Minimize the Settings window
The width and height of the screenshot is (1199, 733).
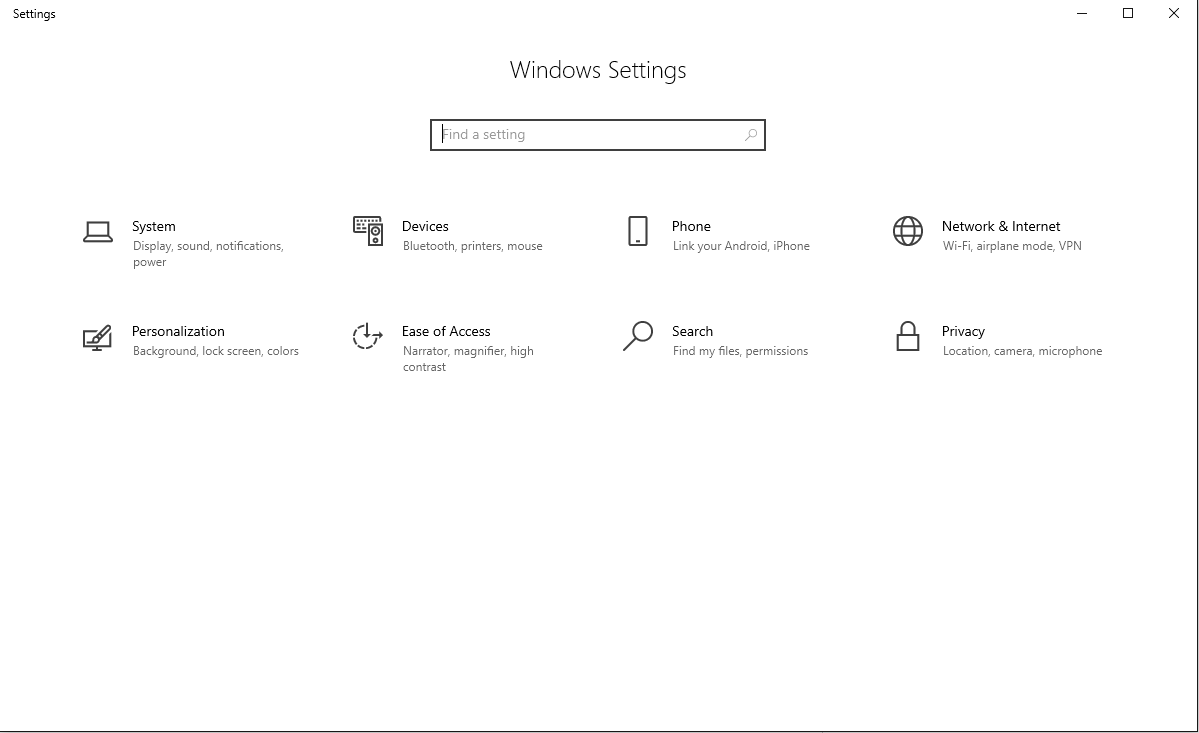point(1082,14)
